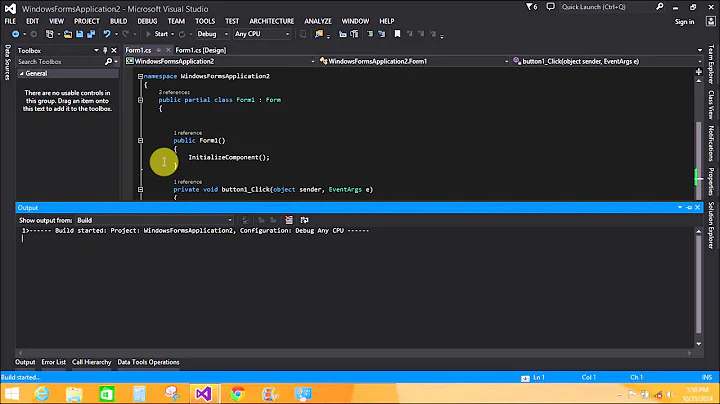Click the Navigate Backward toolbar arrow
Screen dimensions: 720x404
15,34
